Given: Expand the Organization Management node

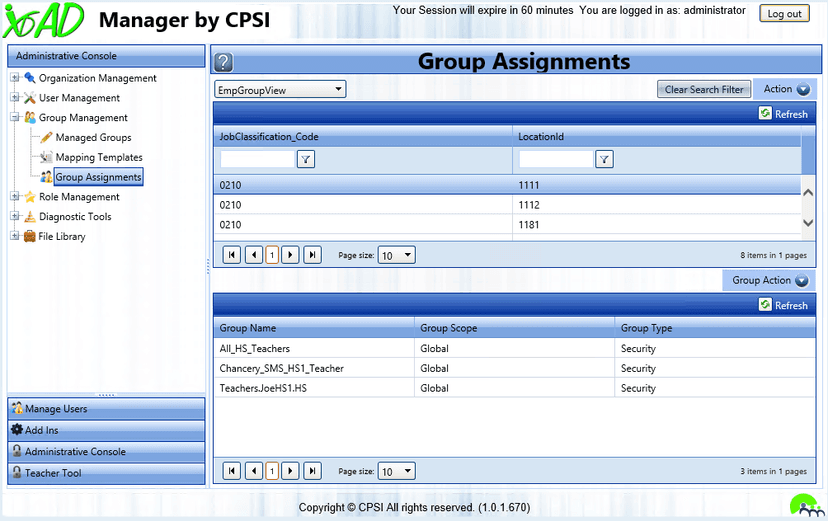Looking at the screenshot, I should point(15,78).
